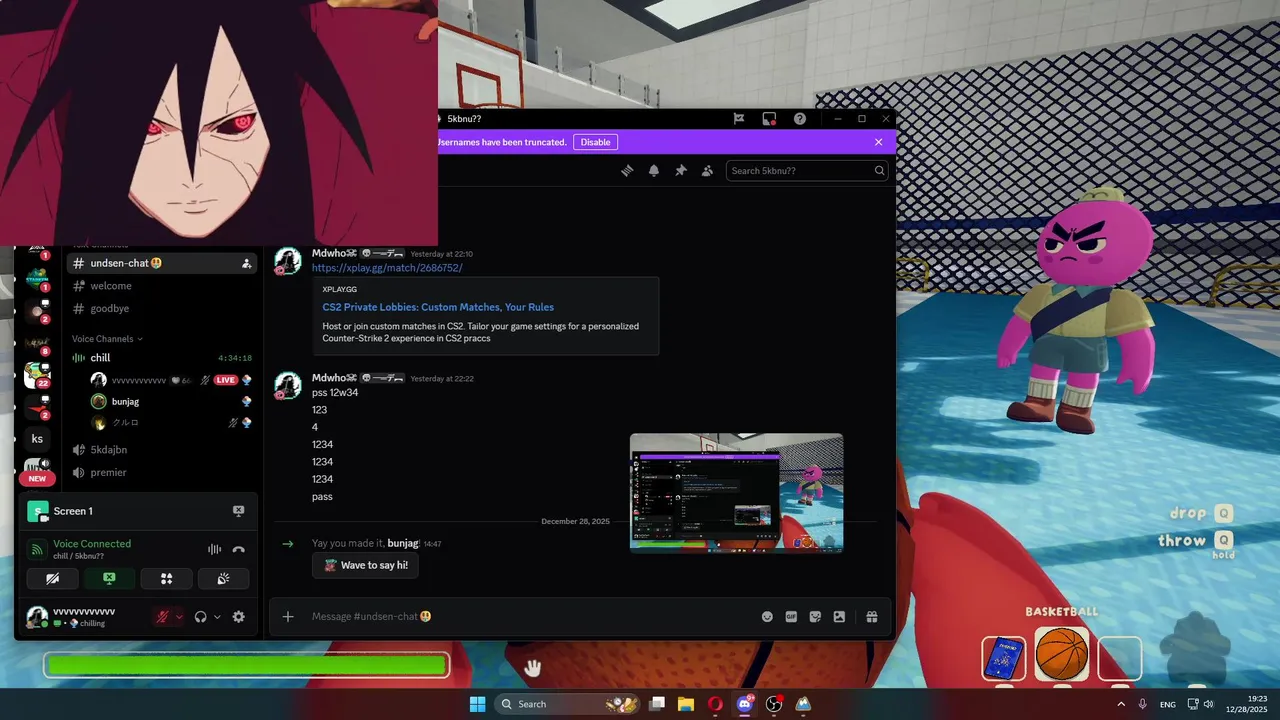The image size is (1280, 720).
Task: Open output device dropdown beside headphones
Action: 217,617
